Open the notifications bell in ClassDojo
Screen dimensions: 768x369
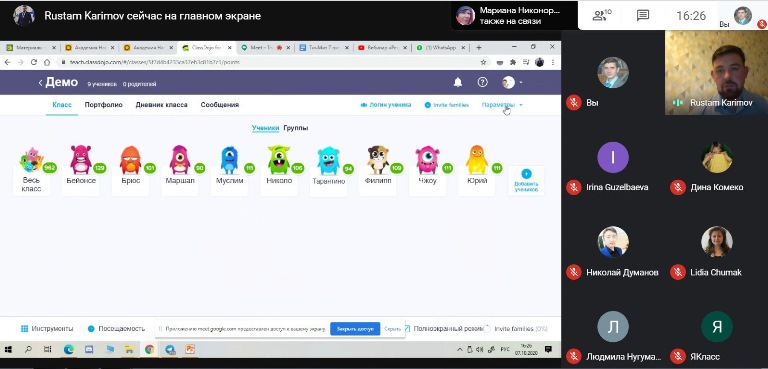pyautogui.click(x=457, y=82)
